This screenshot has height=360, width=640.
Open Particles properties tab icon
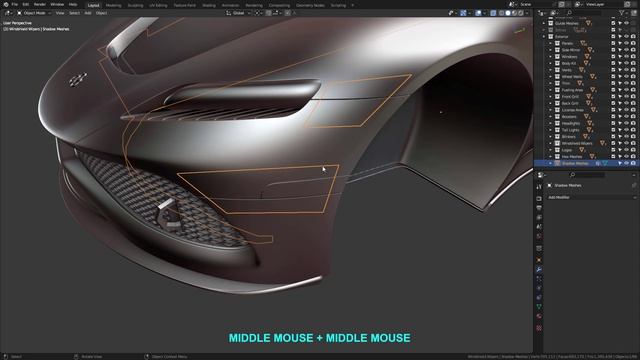coord(539,279)
